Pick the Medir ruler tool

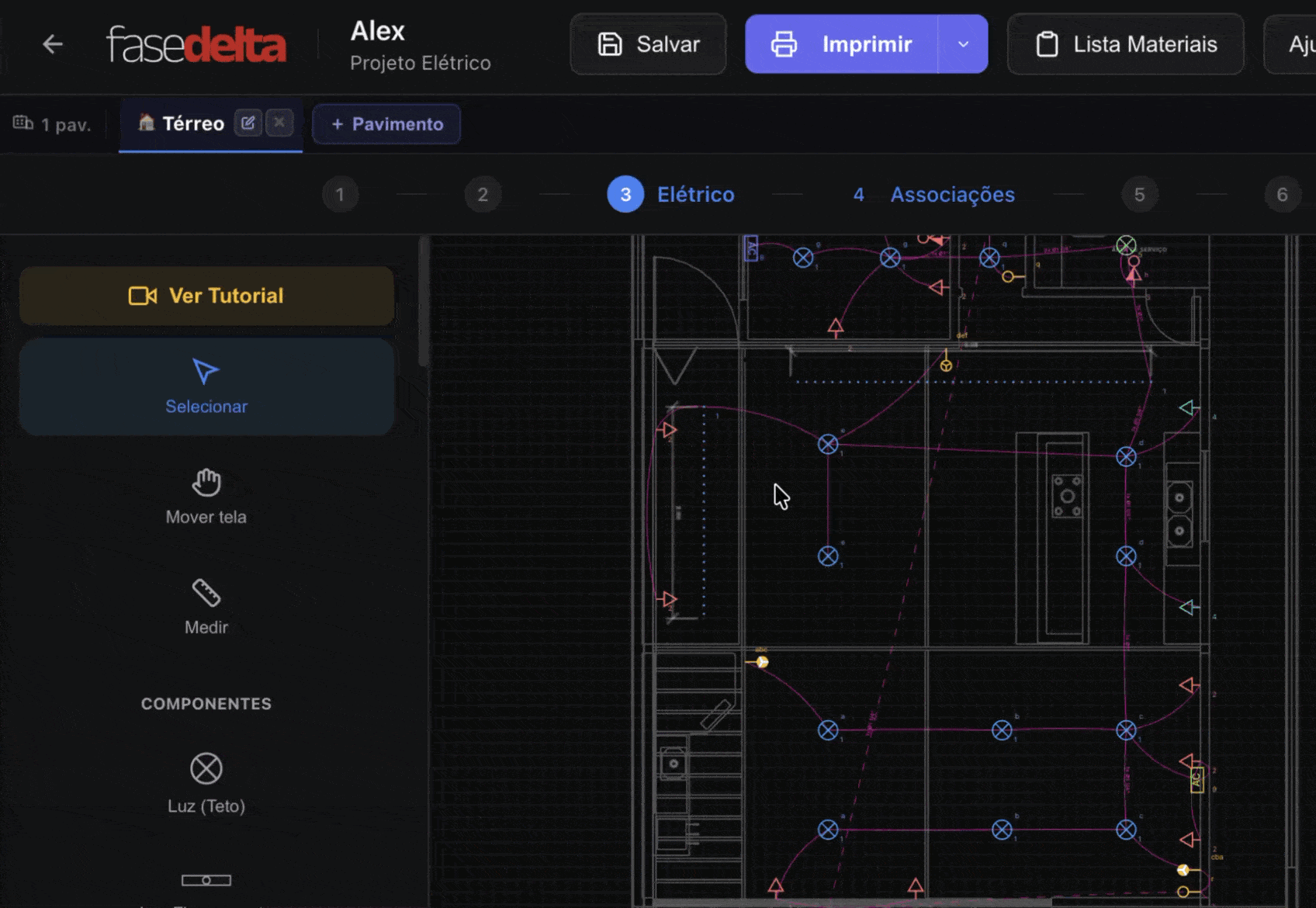206,607
